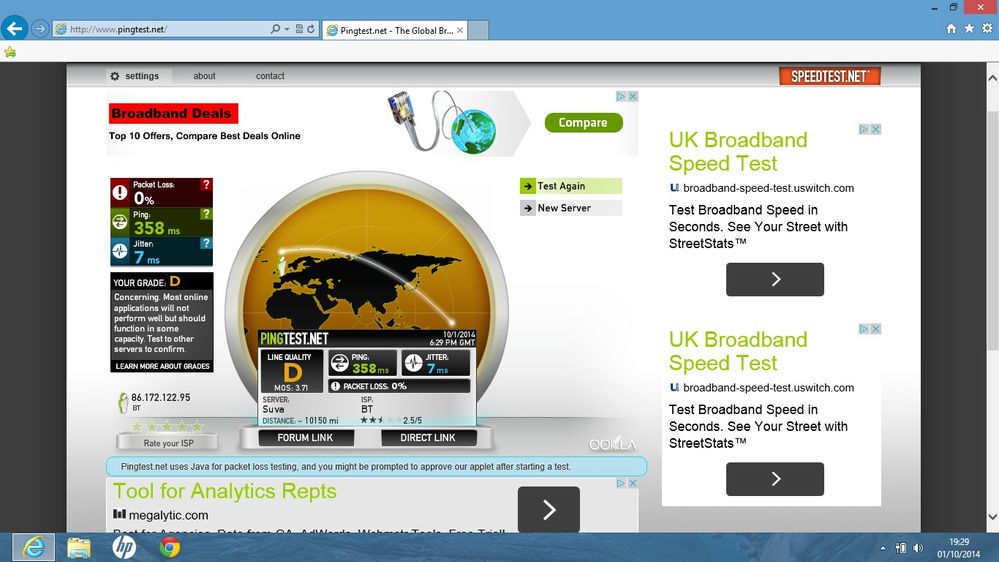Click the New Server button

[x=571, y=208]
